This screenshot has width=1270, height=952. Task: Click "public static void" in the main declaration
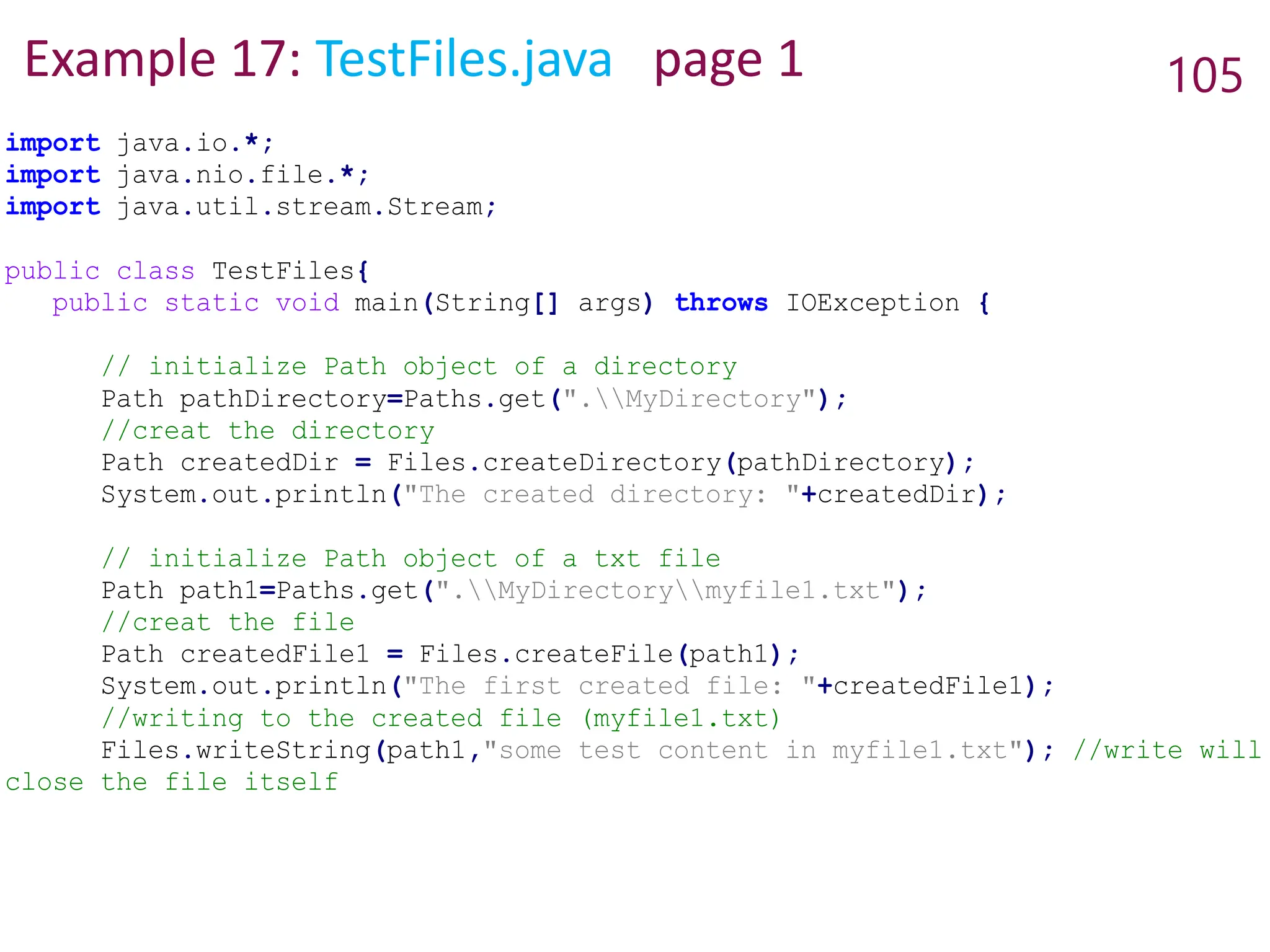[196, 303]
